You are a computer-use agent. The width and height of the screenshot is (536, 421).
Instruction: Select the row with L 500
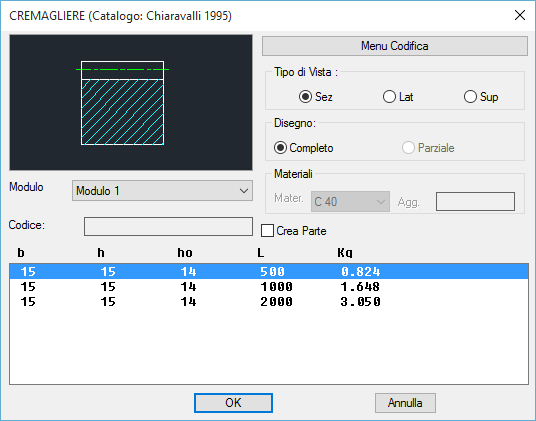coord(269,272)
